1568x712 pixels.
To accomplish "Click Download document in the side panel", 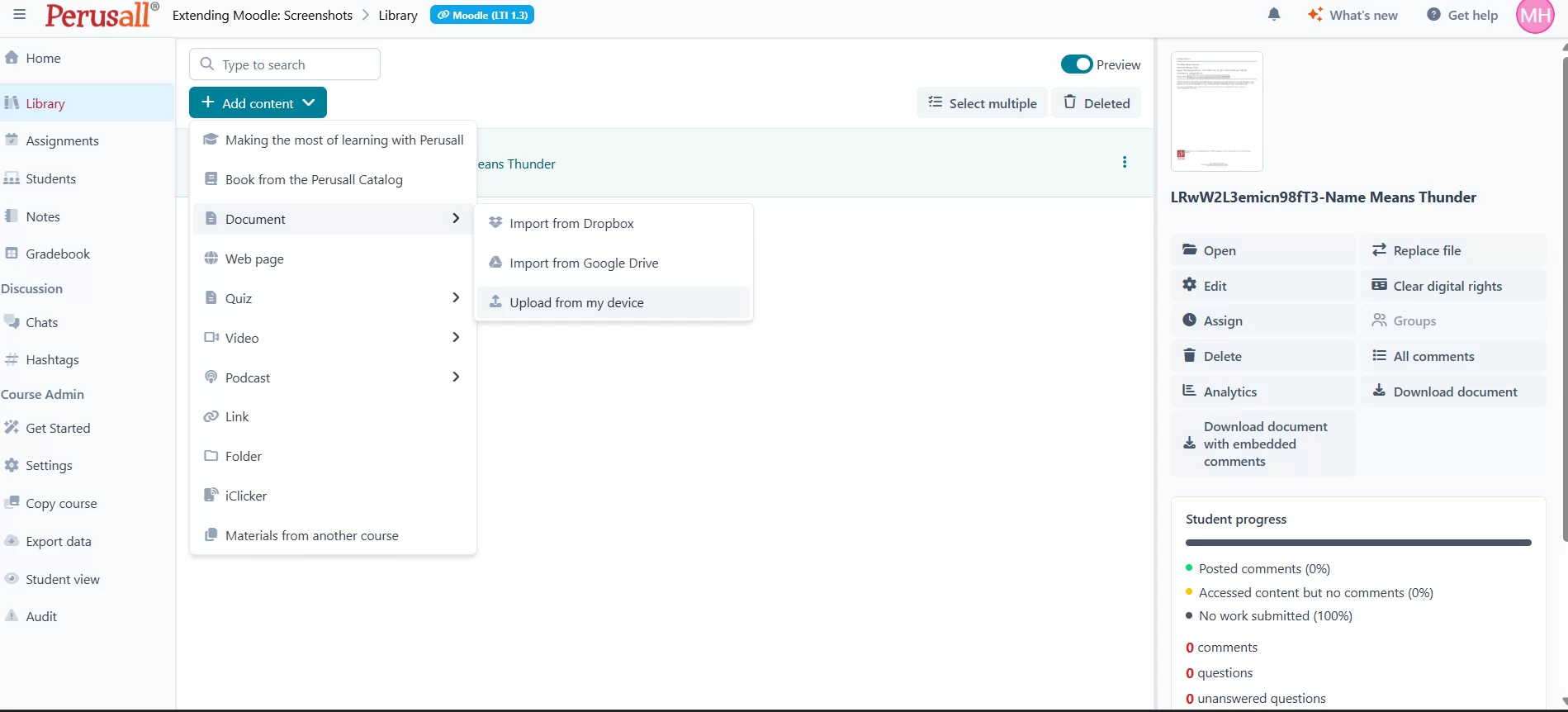I will [x=1452, y=392].
